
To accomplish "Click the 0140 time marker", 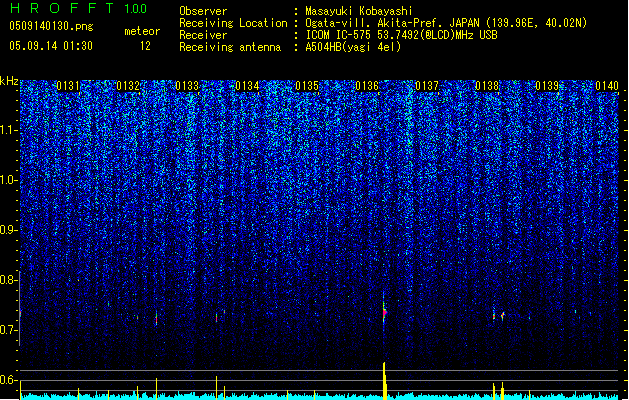I will pos(607,86).
